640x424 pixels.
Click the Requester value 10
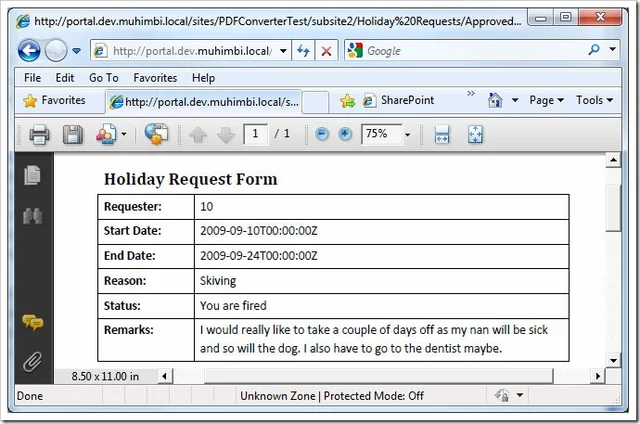pos(207,206)
